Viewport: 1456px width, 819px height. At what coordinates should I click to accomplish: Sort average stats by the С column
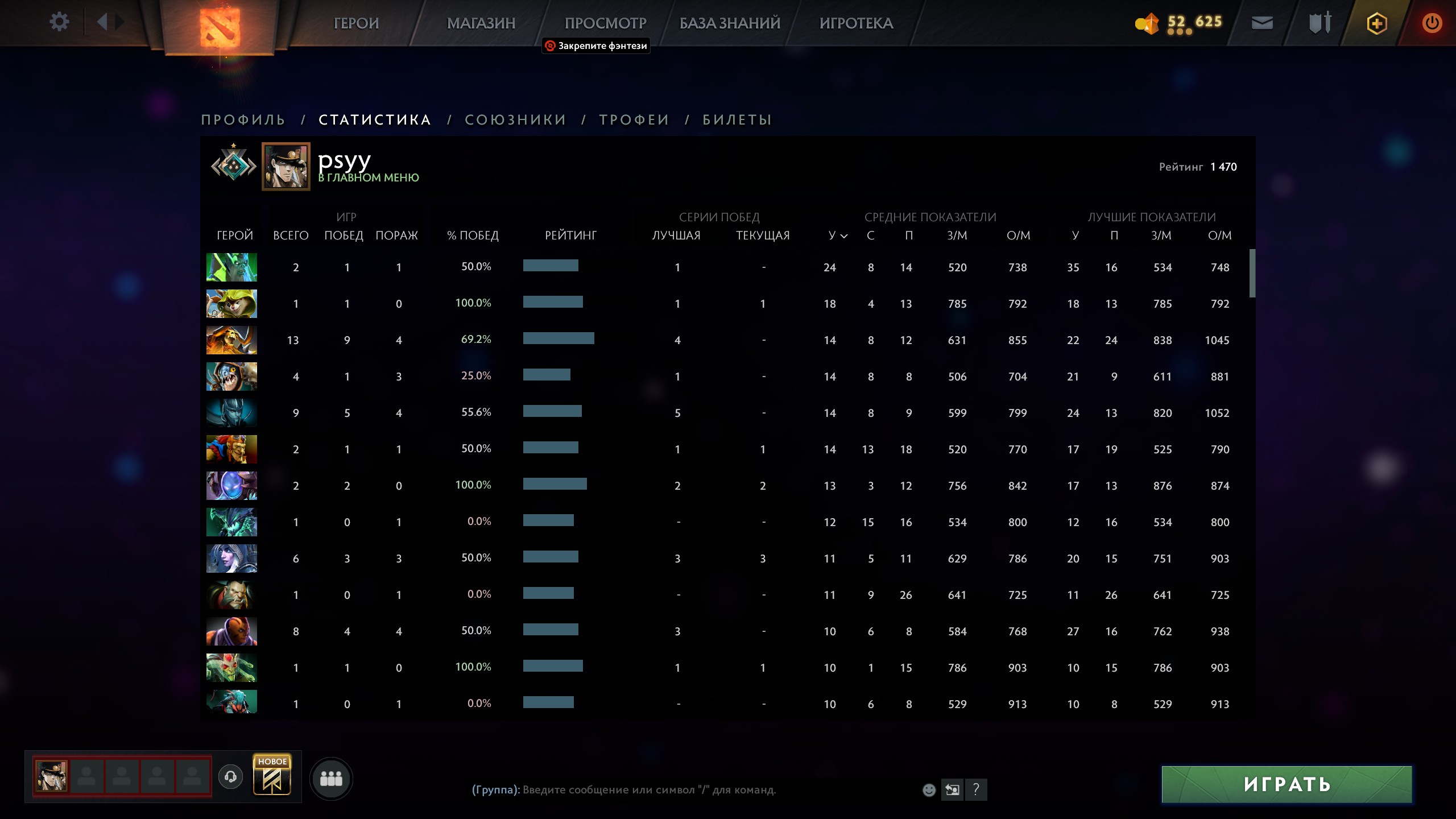(x=870, y=235)
